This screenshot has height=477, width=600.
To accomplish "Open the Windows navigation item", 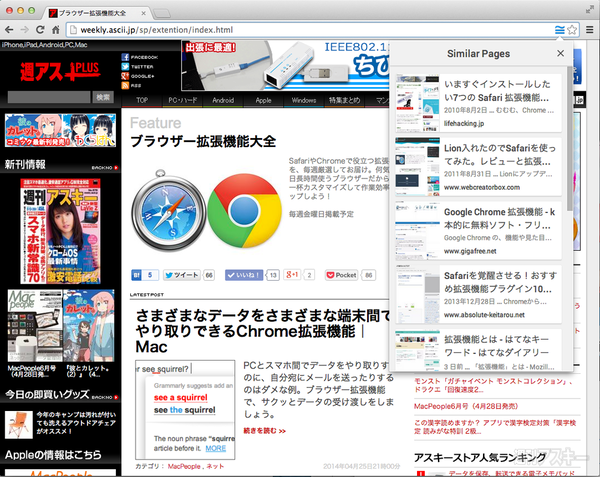I will (x=304, y=100).
